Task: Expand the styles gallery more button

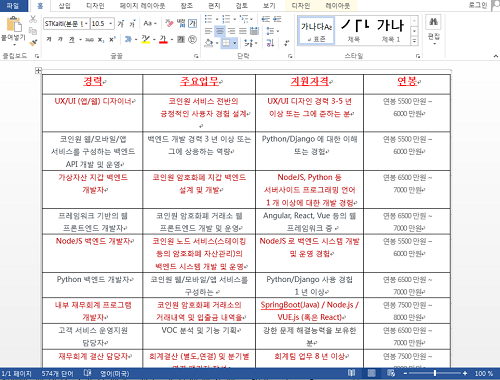Action: point(414,41)
